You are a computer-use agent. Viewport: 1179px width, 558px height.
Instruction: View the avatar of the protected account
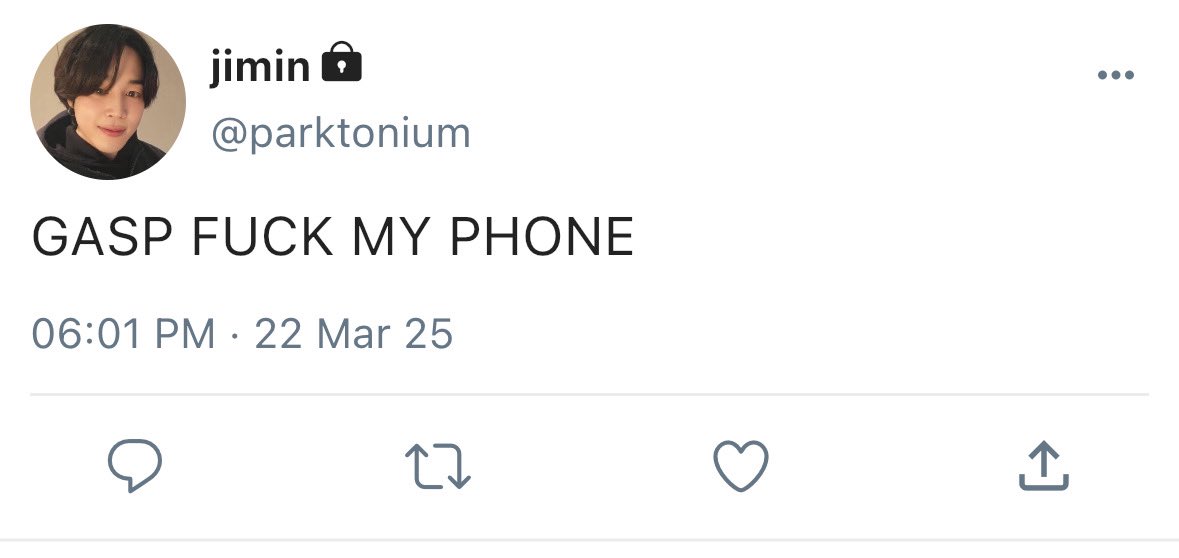click(x=108, y=102)
